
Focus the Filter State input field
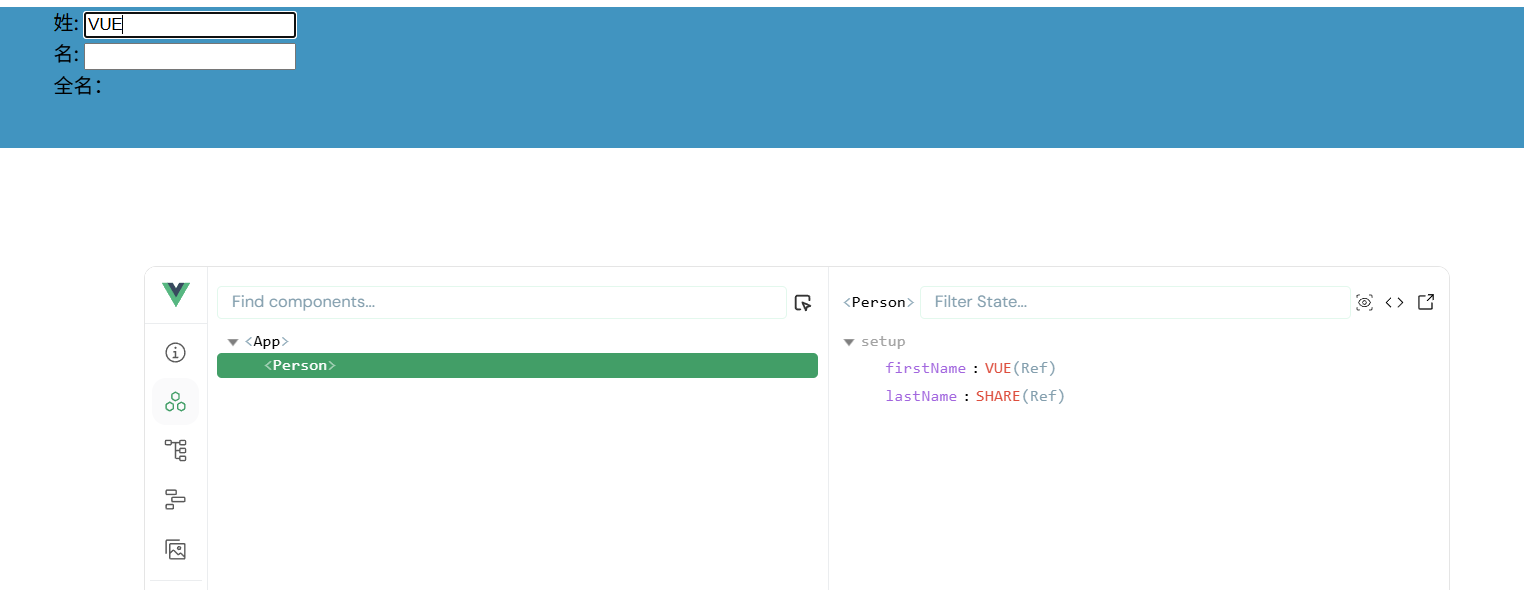click(1135, 302)
